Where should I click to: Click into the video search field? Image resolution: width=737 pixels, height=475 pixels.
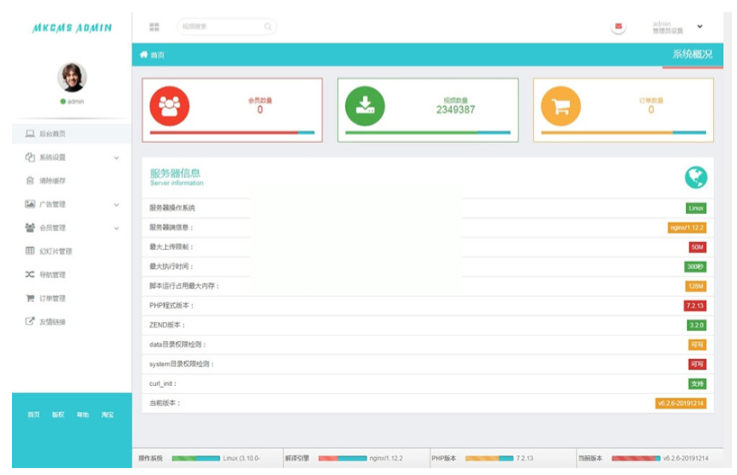tap(220, 27)
